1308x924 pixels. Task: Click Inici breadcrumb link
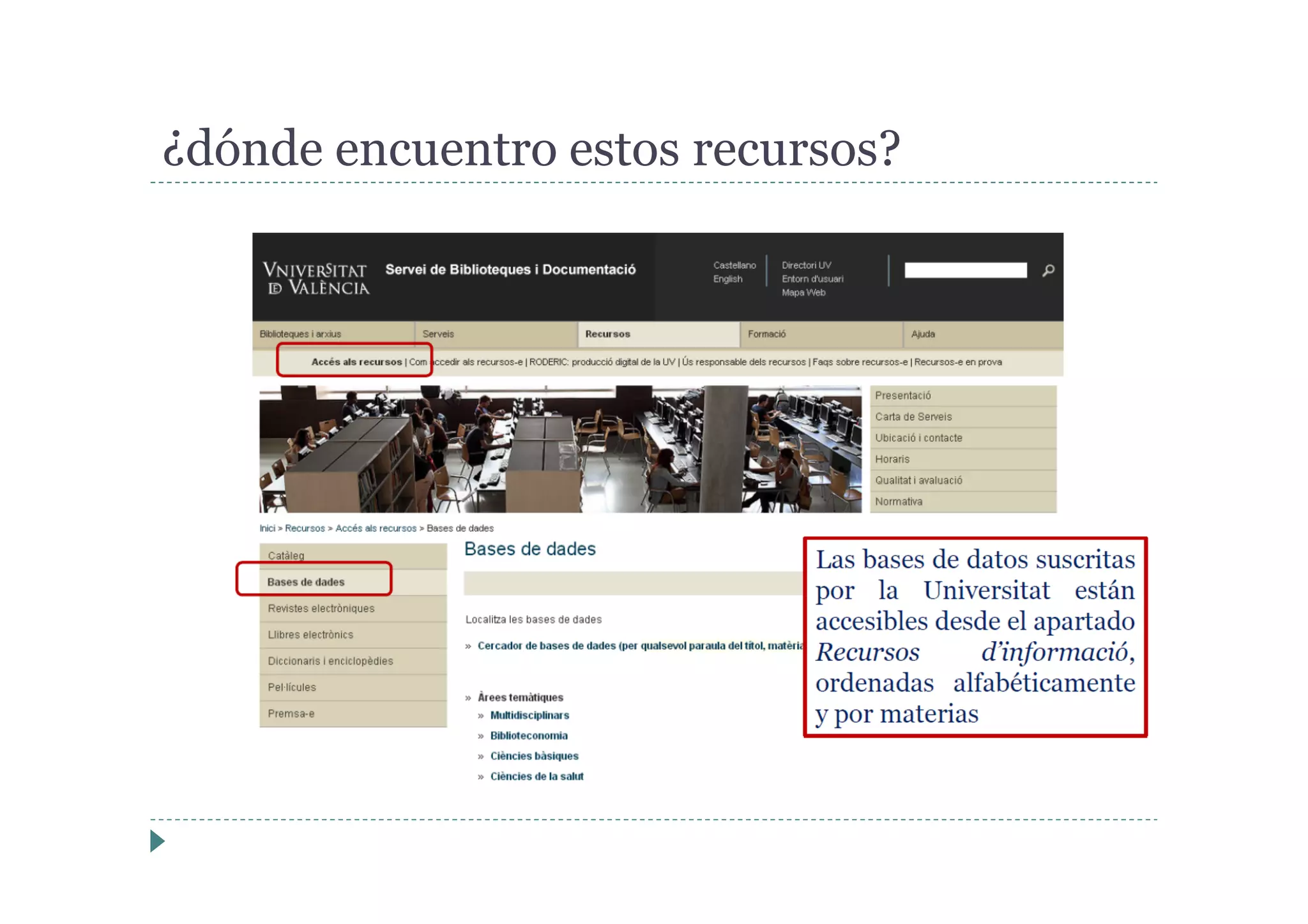(267, 528)
